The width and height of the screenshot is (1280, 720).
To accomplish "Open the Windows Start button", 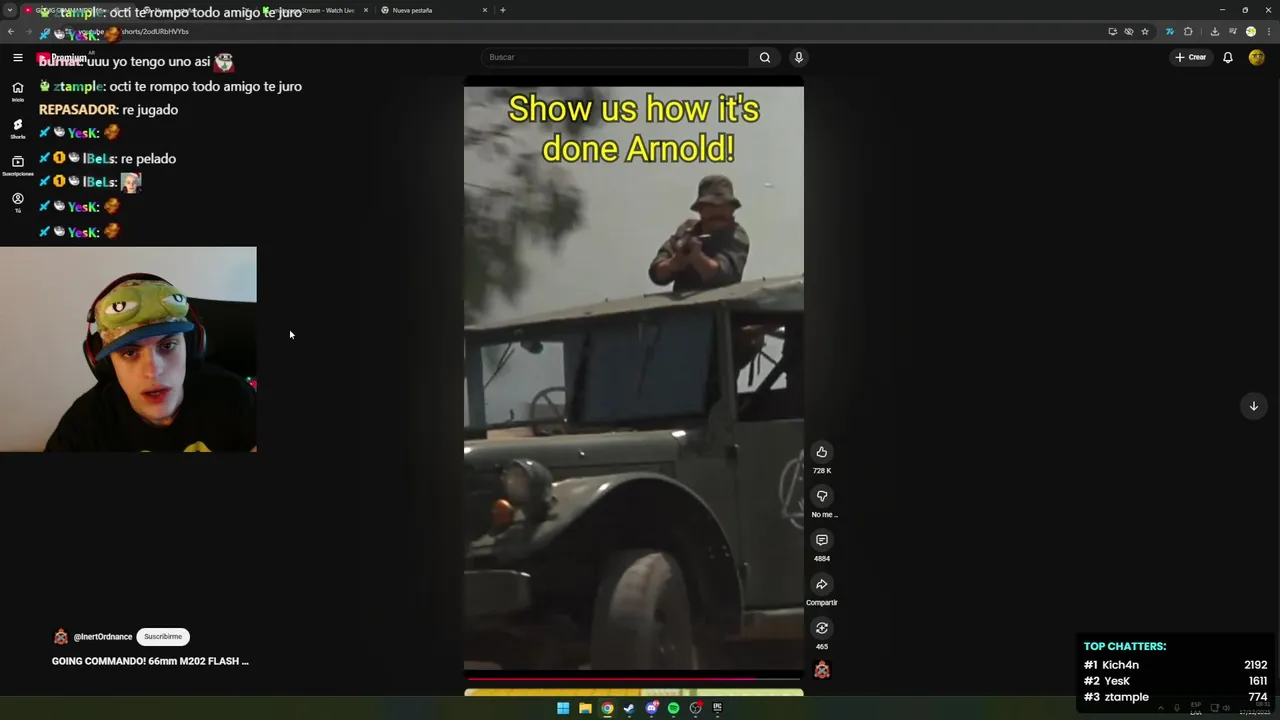I will (563, 708).
